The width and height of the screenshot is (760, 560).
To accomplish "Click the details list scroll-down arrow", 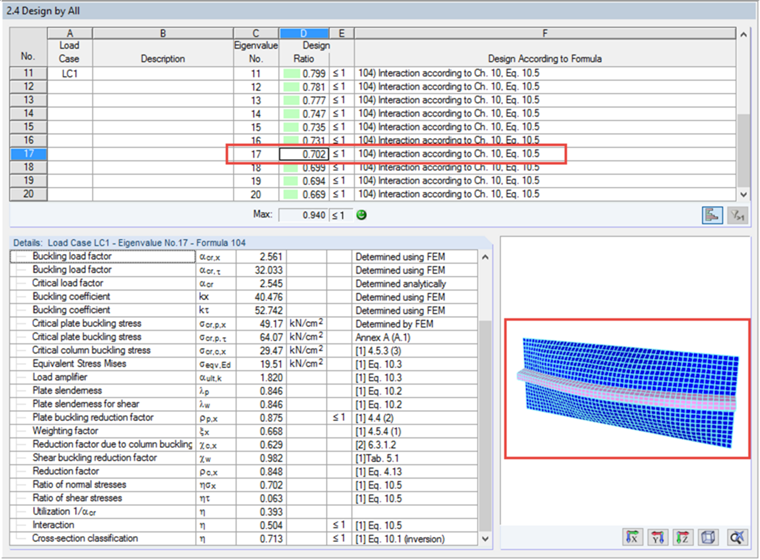I will tap(485, 538).
